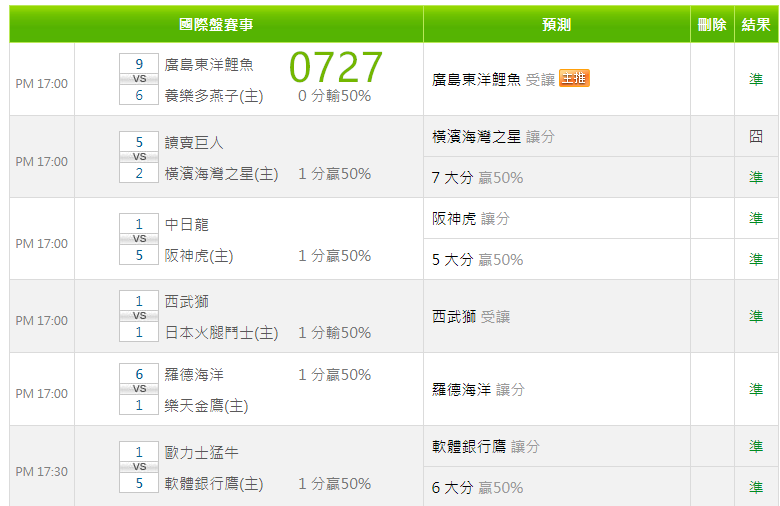Screen dimensions: 780x506
Task: Click the 結果 column header
Action: tap(756, 25)
